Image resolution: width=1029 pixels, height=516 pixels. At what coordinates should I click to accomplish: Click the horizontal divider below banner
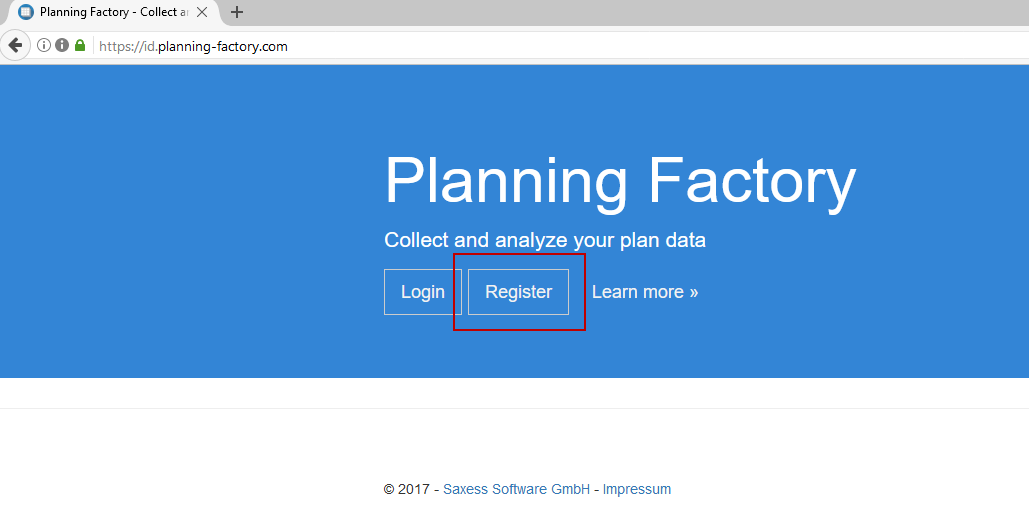[x=514, y=408]
